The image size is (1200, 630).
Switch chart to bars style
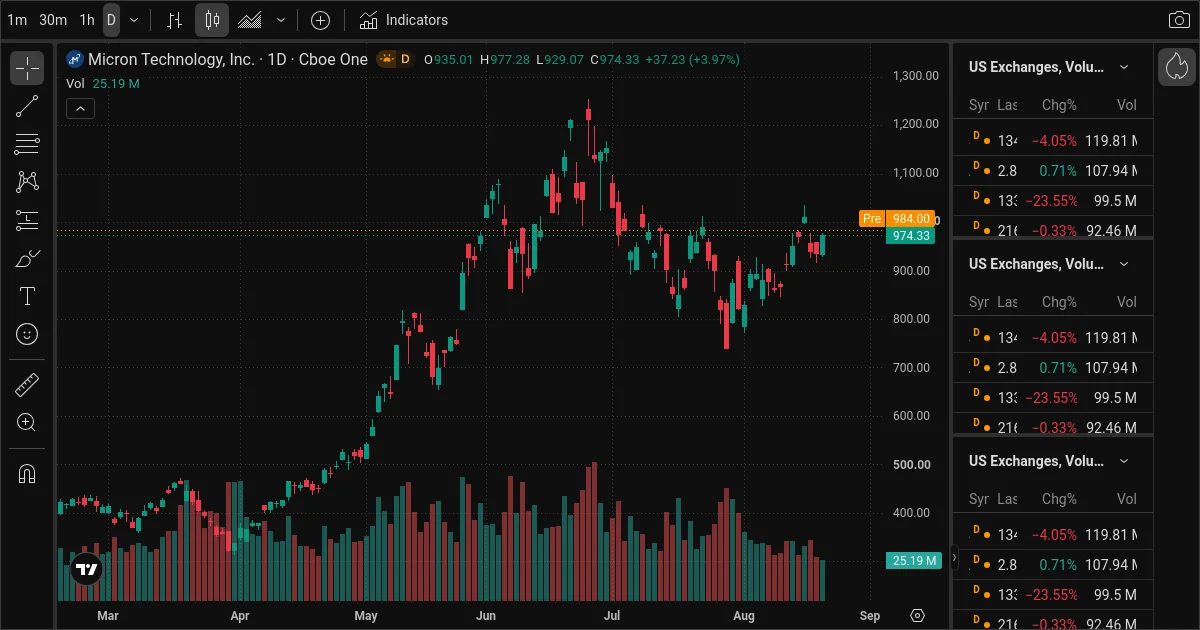(175, 20)
